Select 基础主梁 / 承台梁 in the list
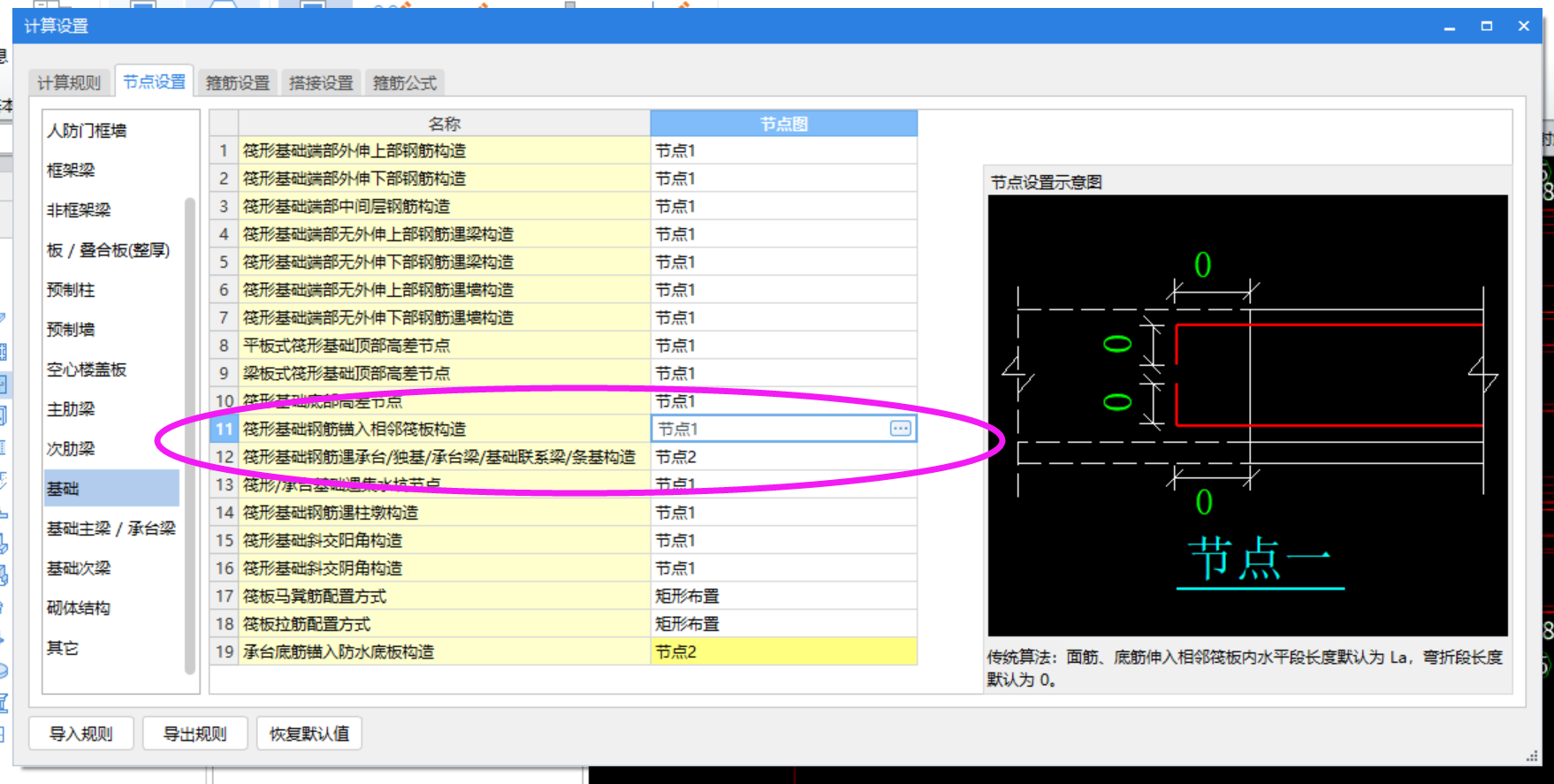Screen dimensions: 1554x784 coord(111,529)
